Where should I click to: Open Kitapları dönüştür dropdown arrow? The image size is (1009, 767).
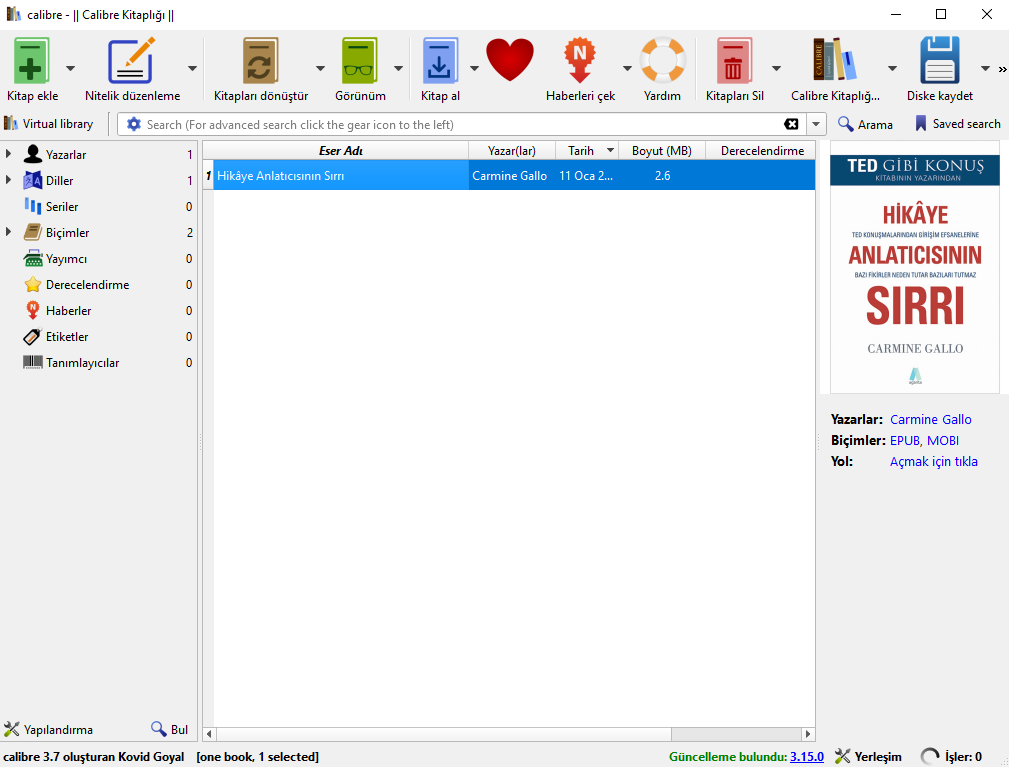(x=320, y=68)
